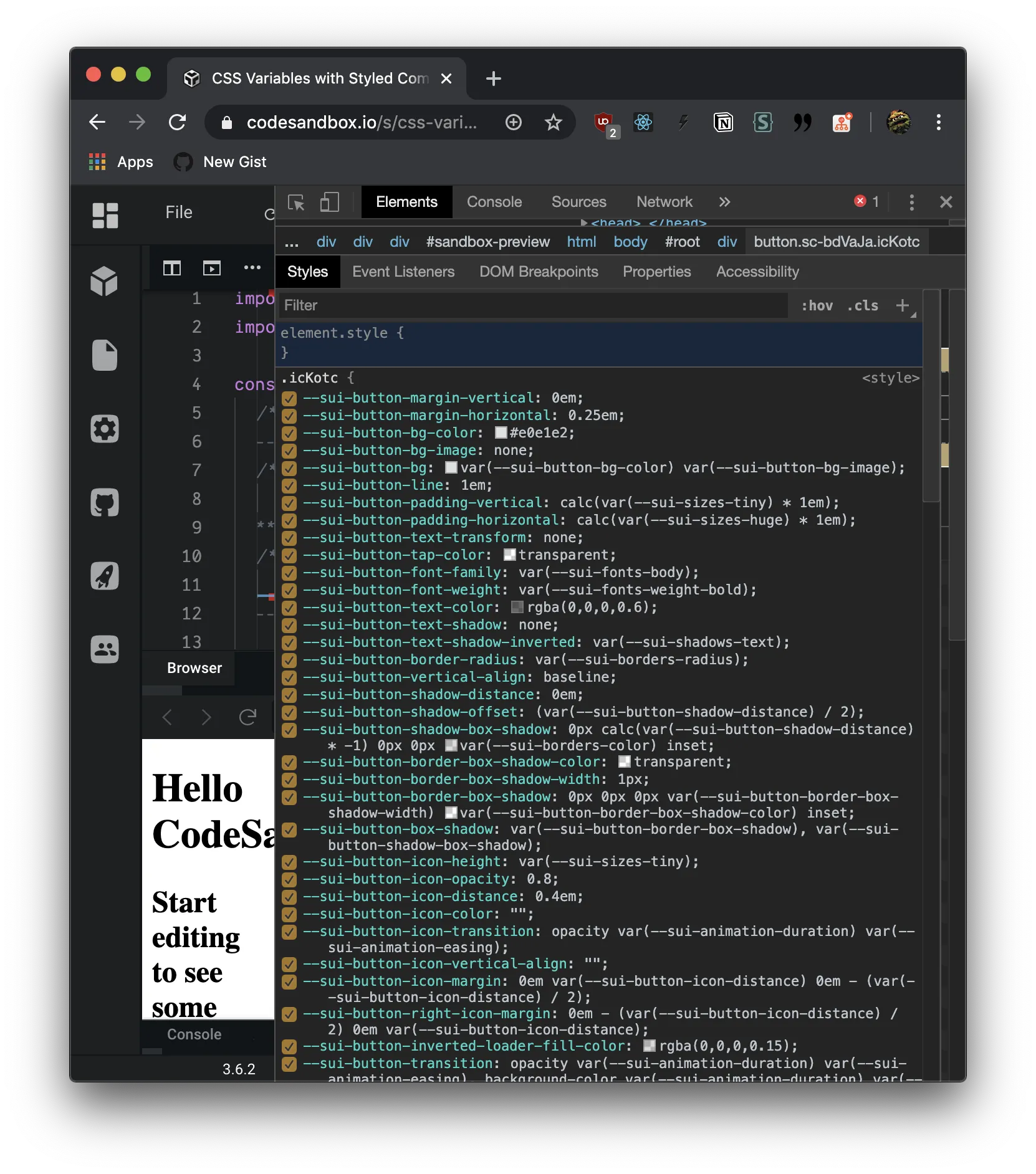
Task: Add a new style rule with plus button
Action: [904, 305]
